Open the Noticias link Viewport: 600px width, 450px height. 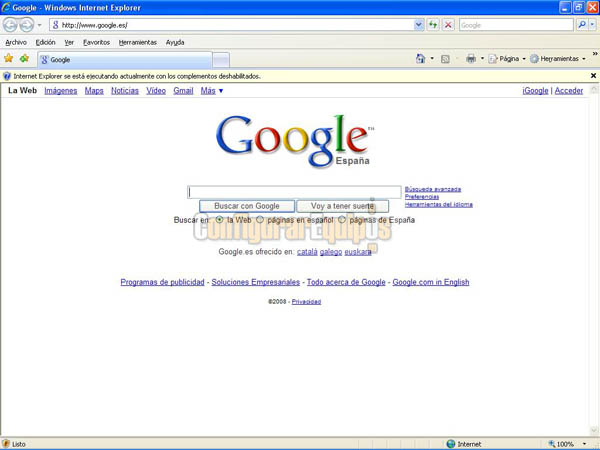pyautogui.click(x=125, y=91)
